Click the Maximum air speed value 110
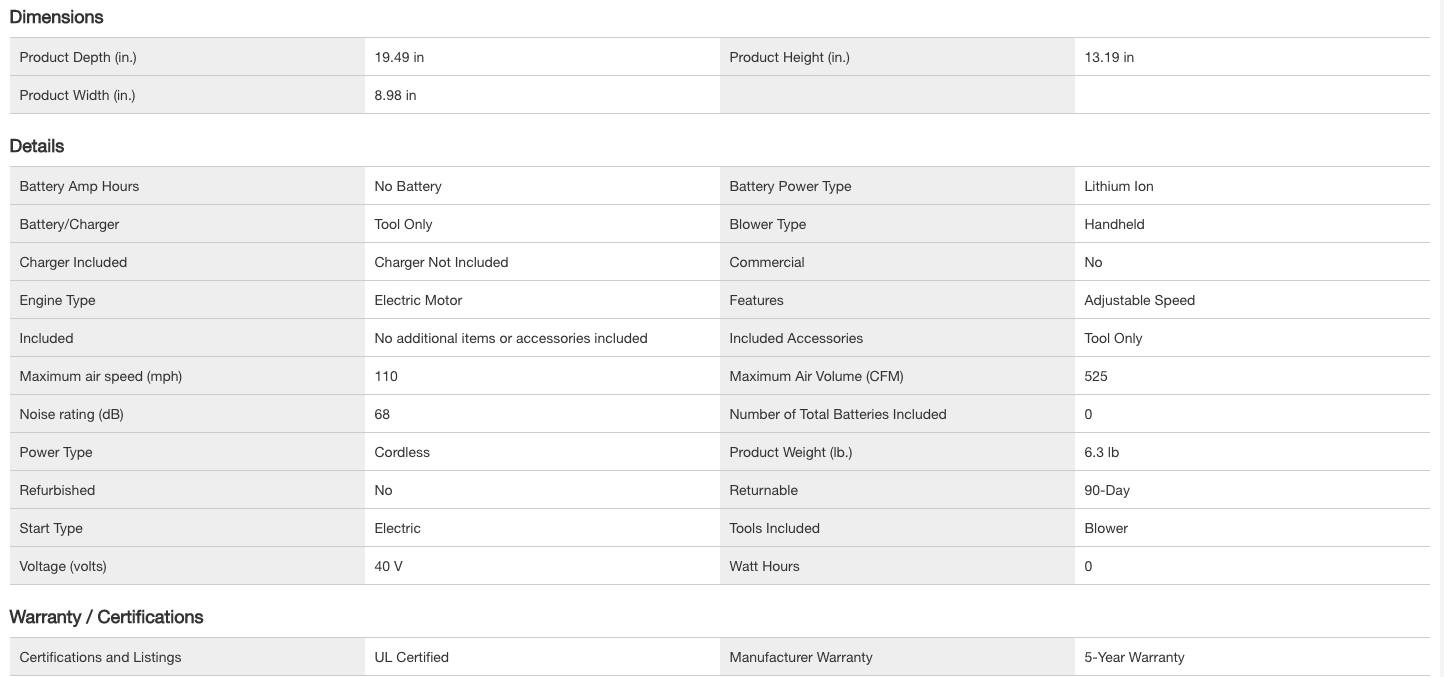 pyautogui.click(x=386, y=376)
